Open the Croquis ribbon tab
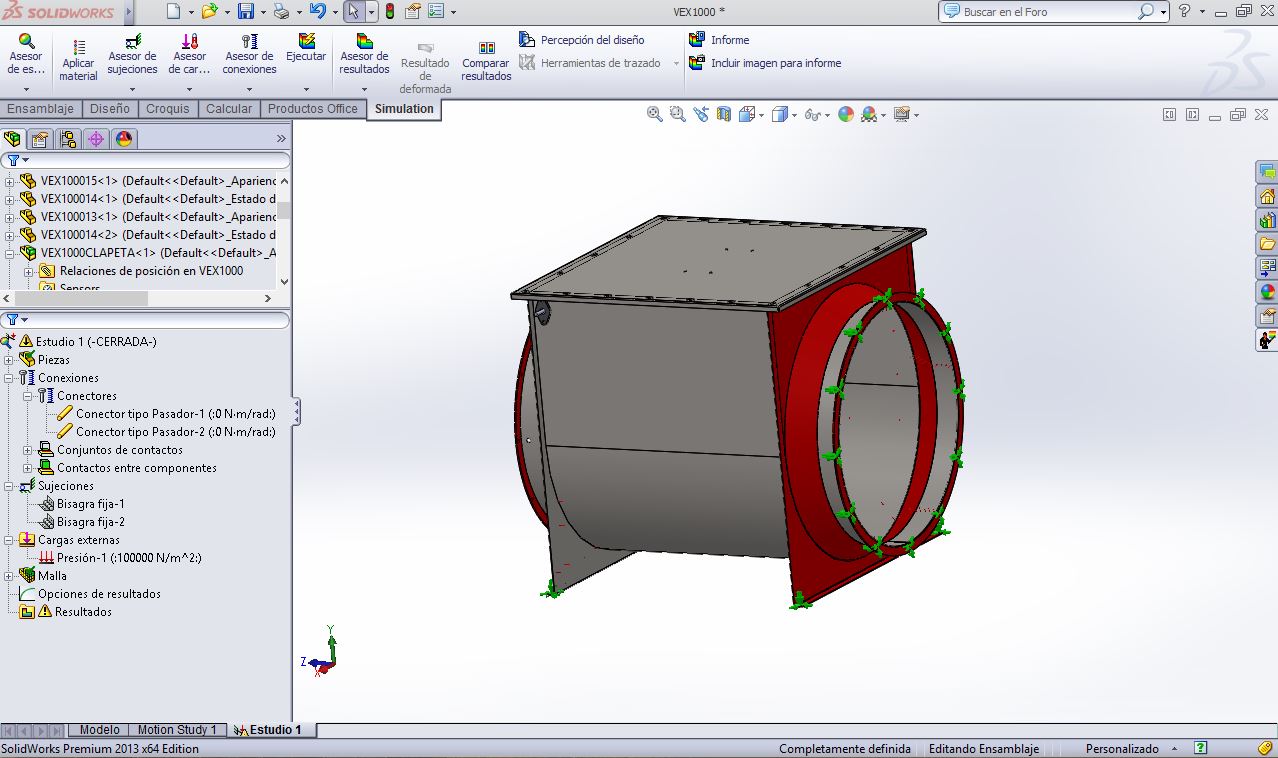Image resolution: width=1278 pixels, height=758 pixels. (168, 109)
